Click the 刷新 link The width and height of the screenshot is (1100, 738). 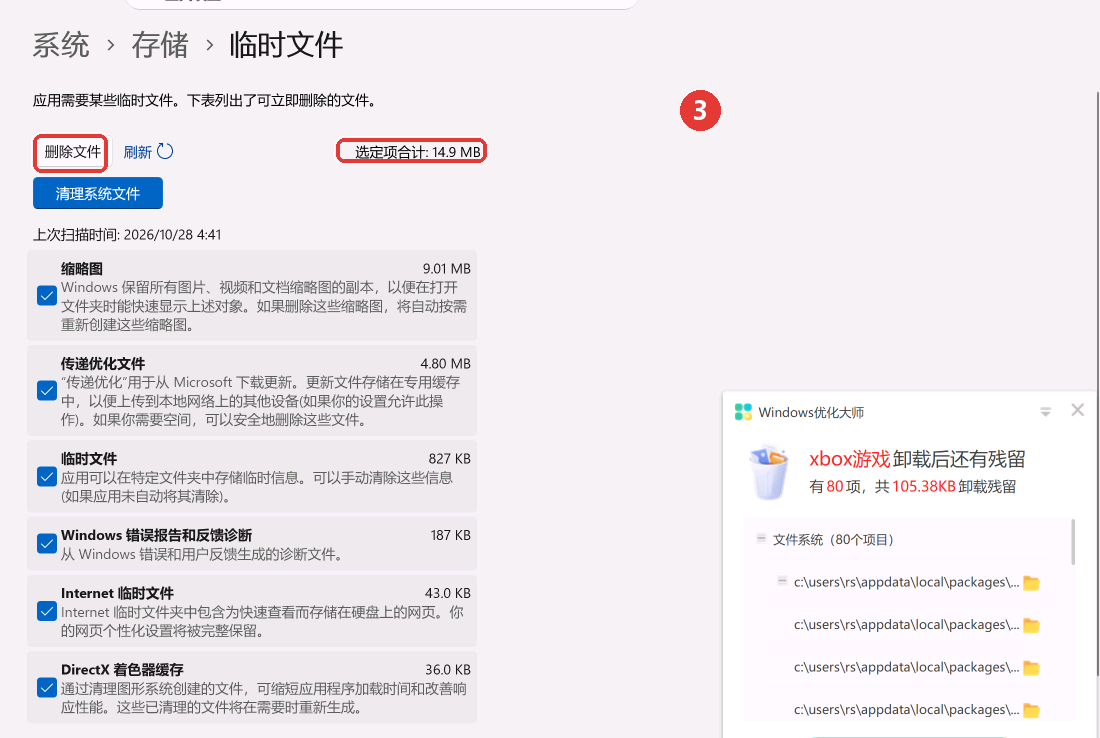pyautogui.click(x=138, y=152)
